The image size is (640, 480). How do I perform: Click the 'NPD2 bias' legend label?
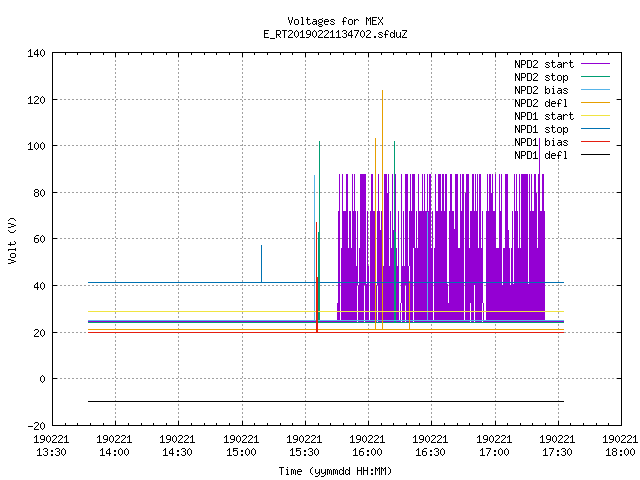click(541, 90)
